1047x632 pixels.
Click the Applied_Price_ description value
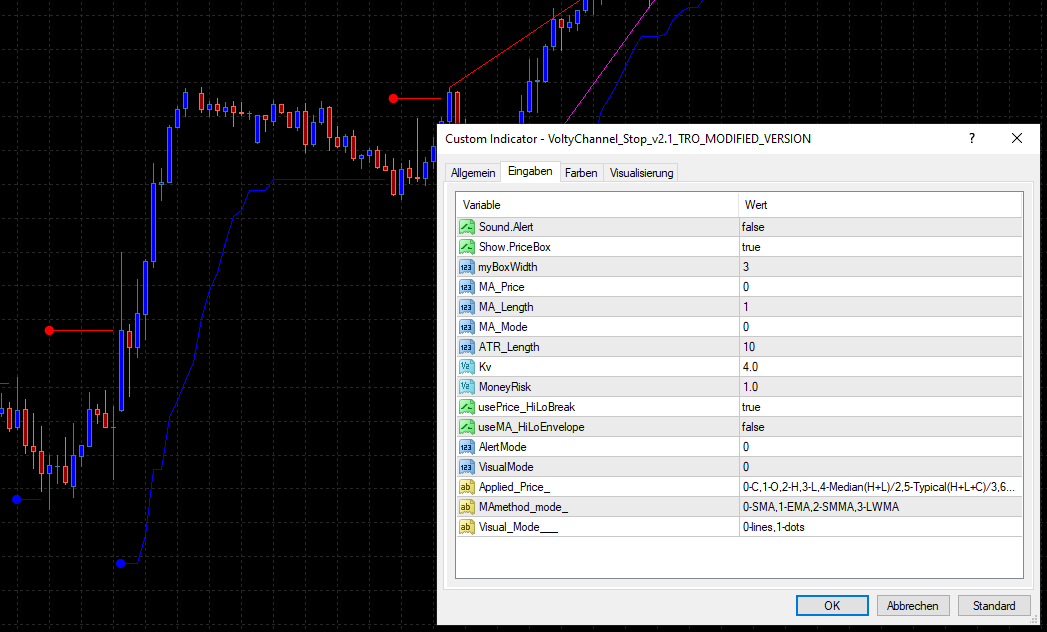point(878,487)
